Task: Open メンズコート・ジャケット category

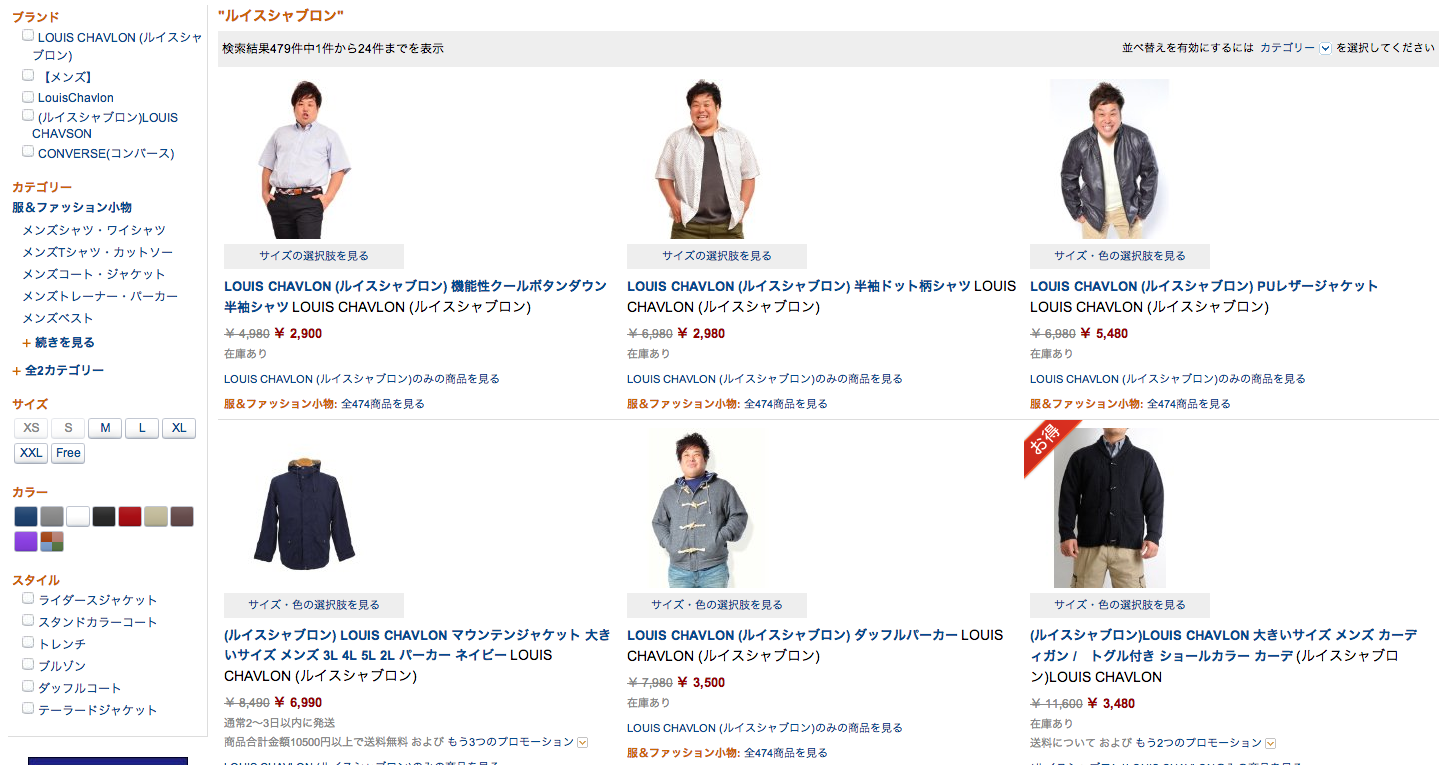Action: click(x=94, y=274)
